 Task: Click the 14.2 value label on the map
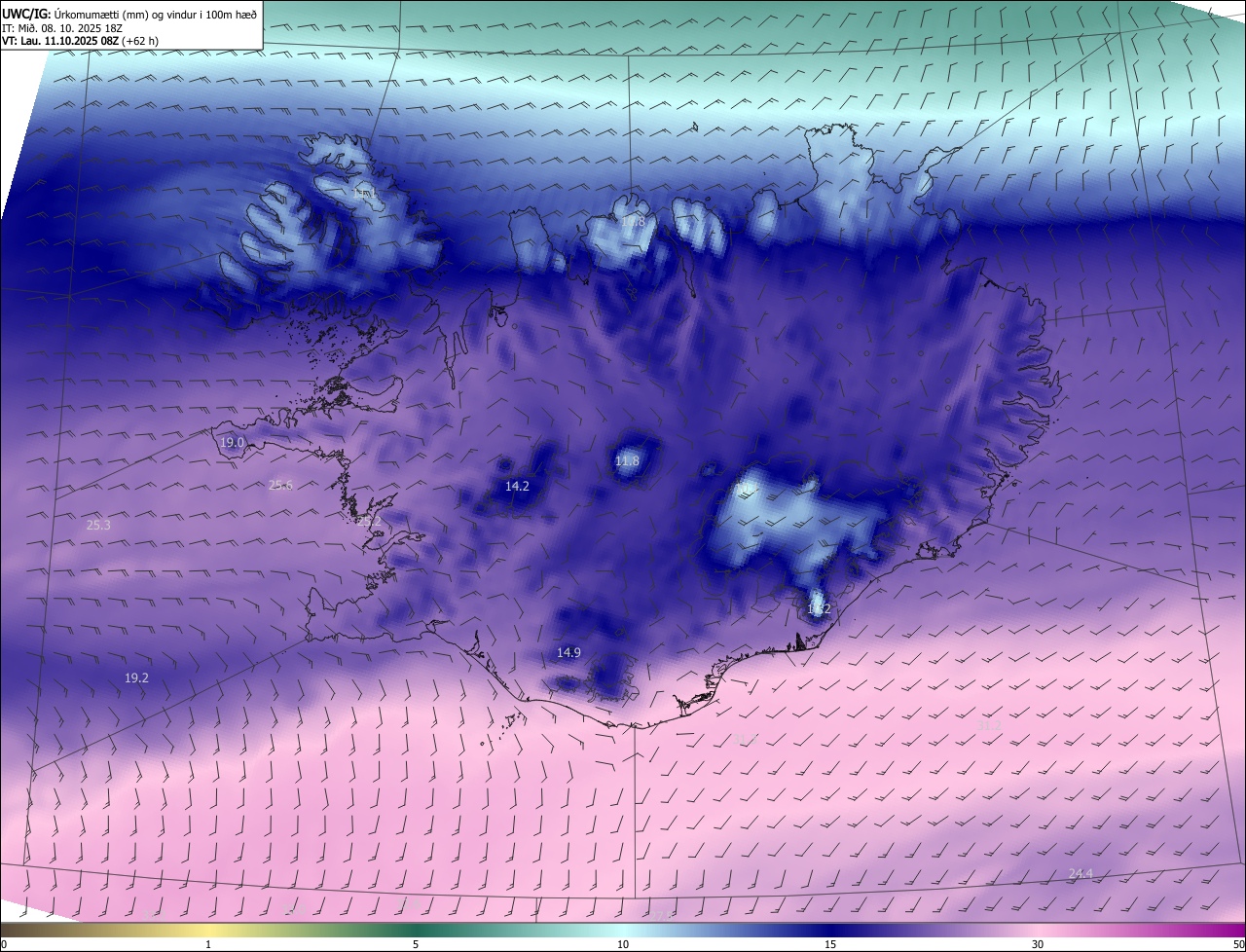pyautogui.click(x=517, y=486)
